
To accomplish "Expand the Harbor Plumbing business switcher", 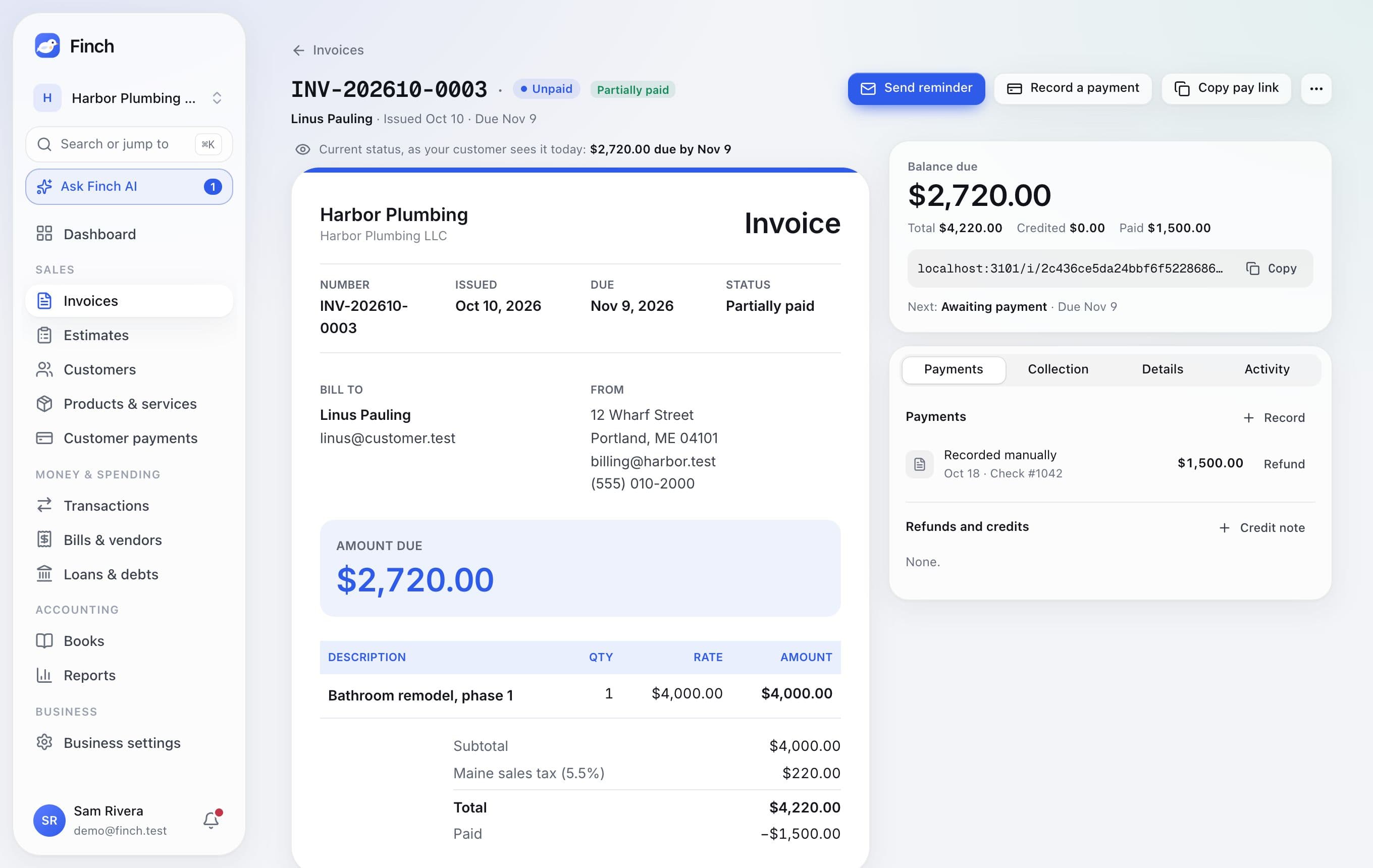I will tap(129, 98).
